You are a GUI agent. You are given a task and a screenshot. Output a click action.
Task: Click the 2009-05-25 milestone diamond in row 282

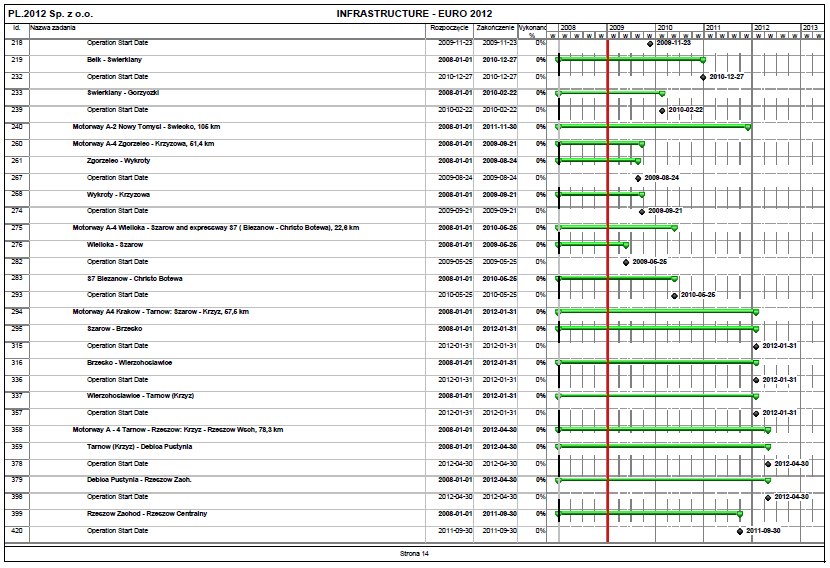[626, 263]
